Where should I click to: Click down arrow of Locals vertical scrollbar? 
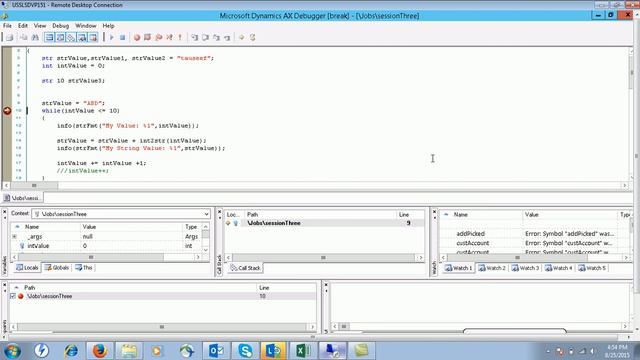click(206, 250)
